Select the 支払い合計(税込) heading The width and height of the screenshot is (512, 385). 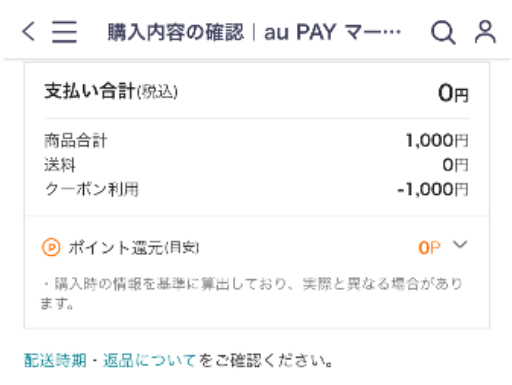(x=111, y=91)
